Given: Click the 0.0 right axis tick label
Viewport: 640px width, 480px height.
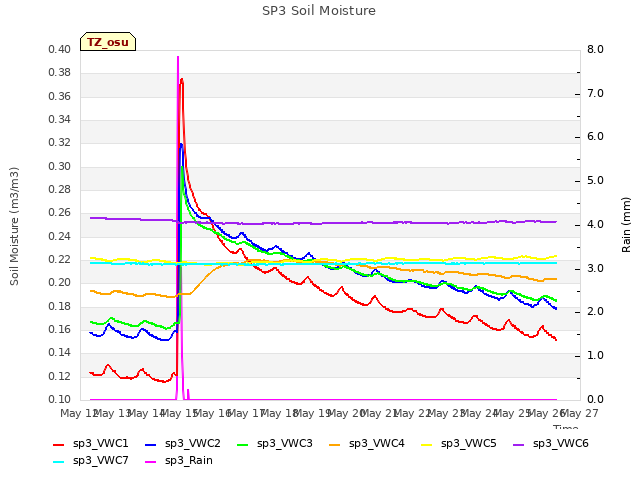Looking at the screenshot, I should [595, 400].
